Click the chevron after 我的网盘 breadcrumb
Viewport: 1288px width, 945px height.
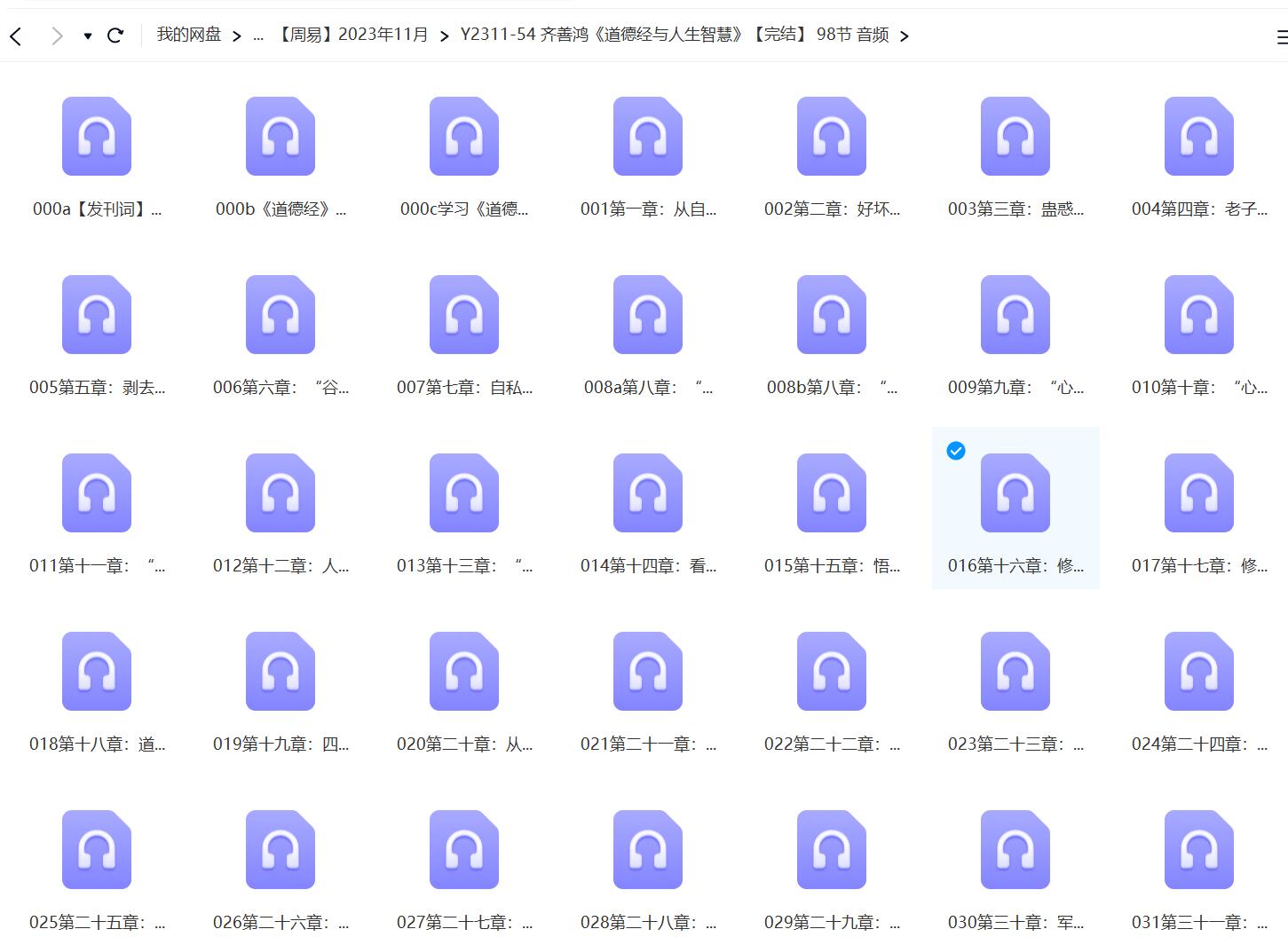click(x=236, y=35)
